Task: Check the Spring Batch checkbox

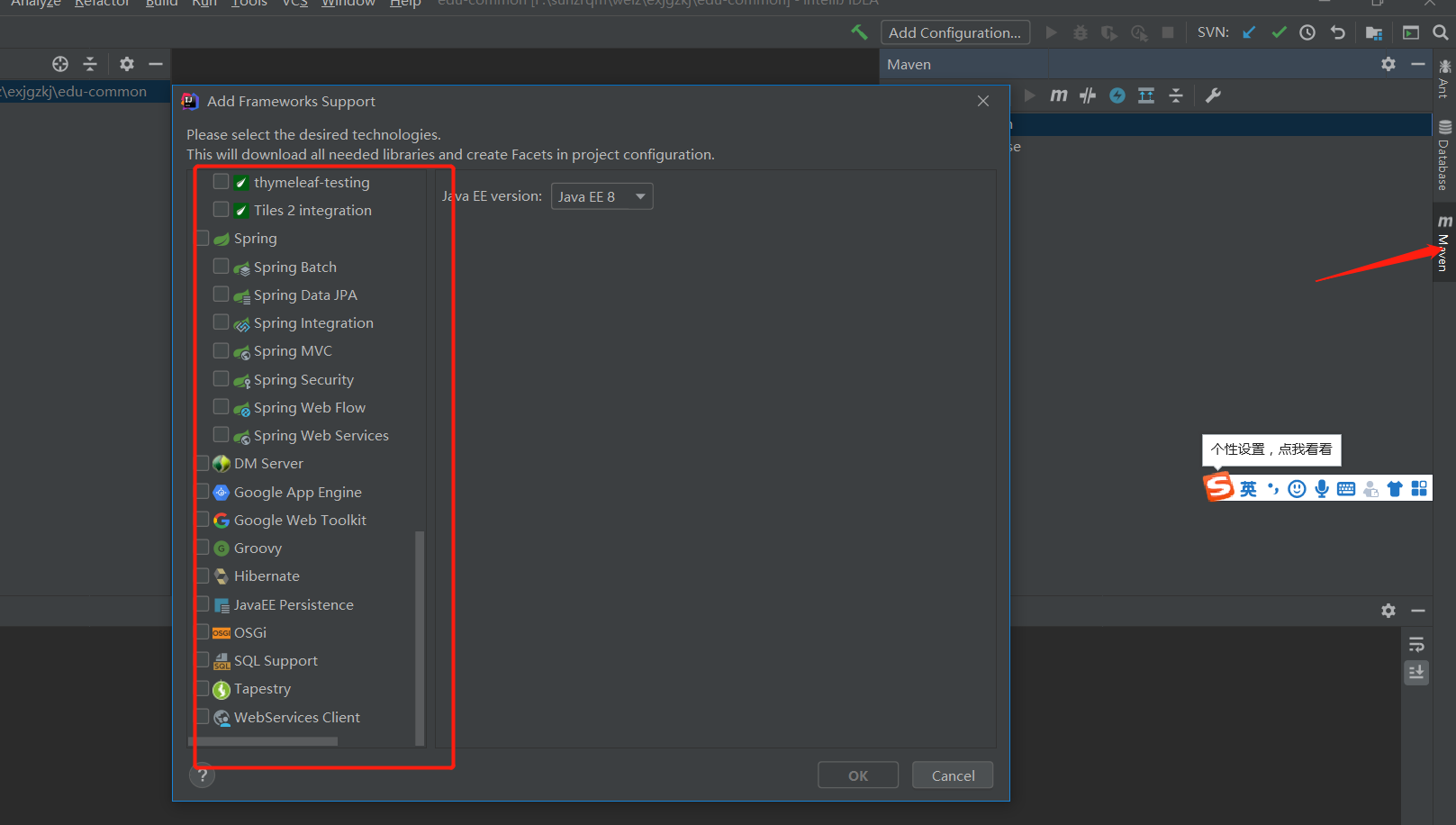Action: (x=221, y=267)
